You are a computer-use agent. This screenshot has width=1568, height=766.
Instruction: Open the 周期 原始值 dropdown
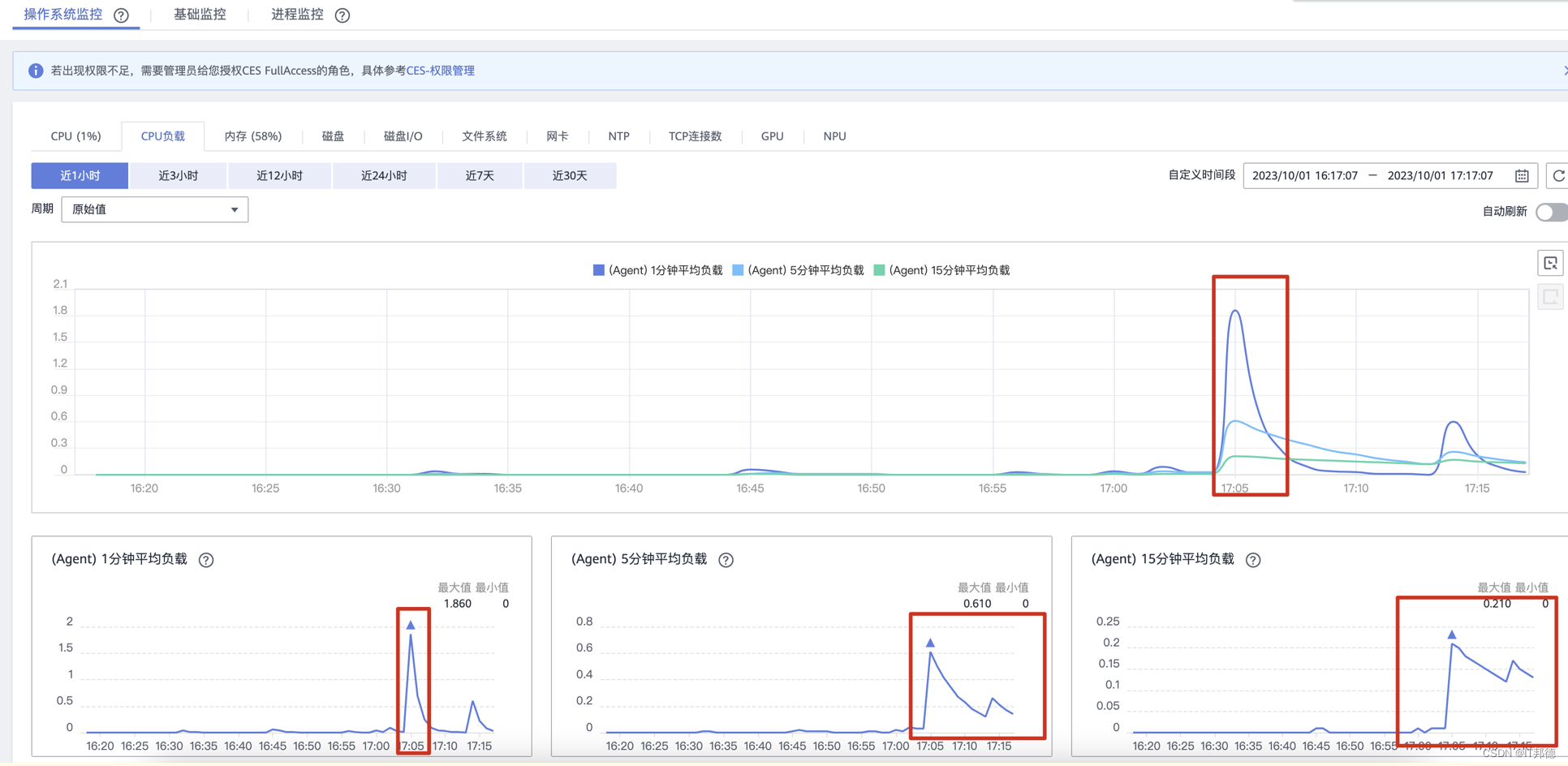click(x=155, y=209)
